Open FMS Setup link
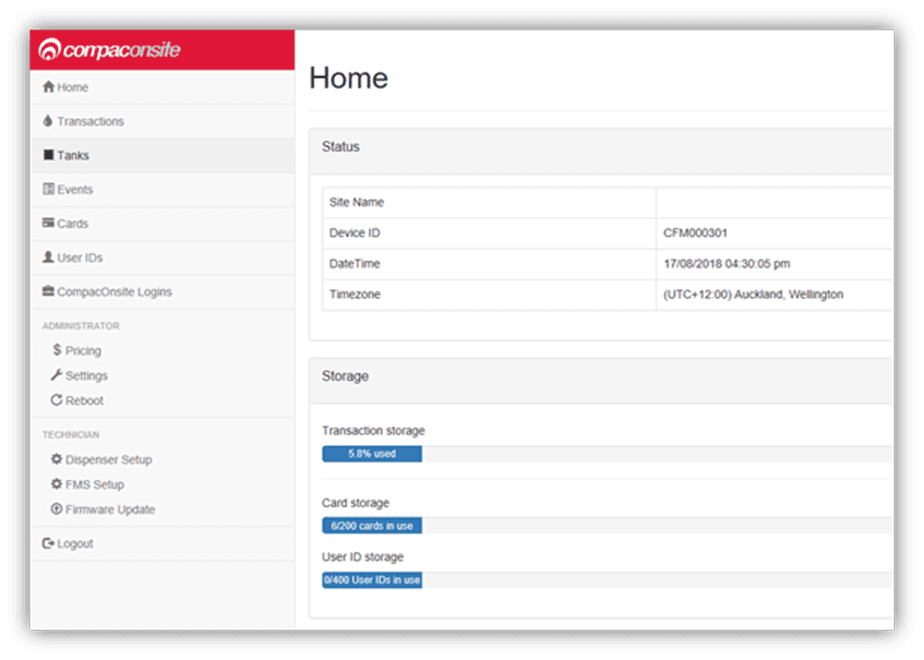Viewport: 924px width, 660px height. pyautogui.click(x=94, y=485)
